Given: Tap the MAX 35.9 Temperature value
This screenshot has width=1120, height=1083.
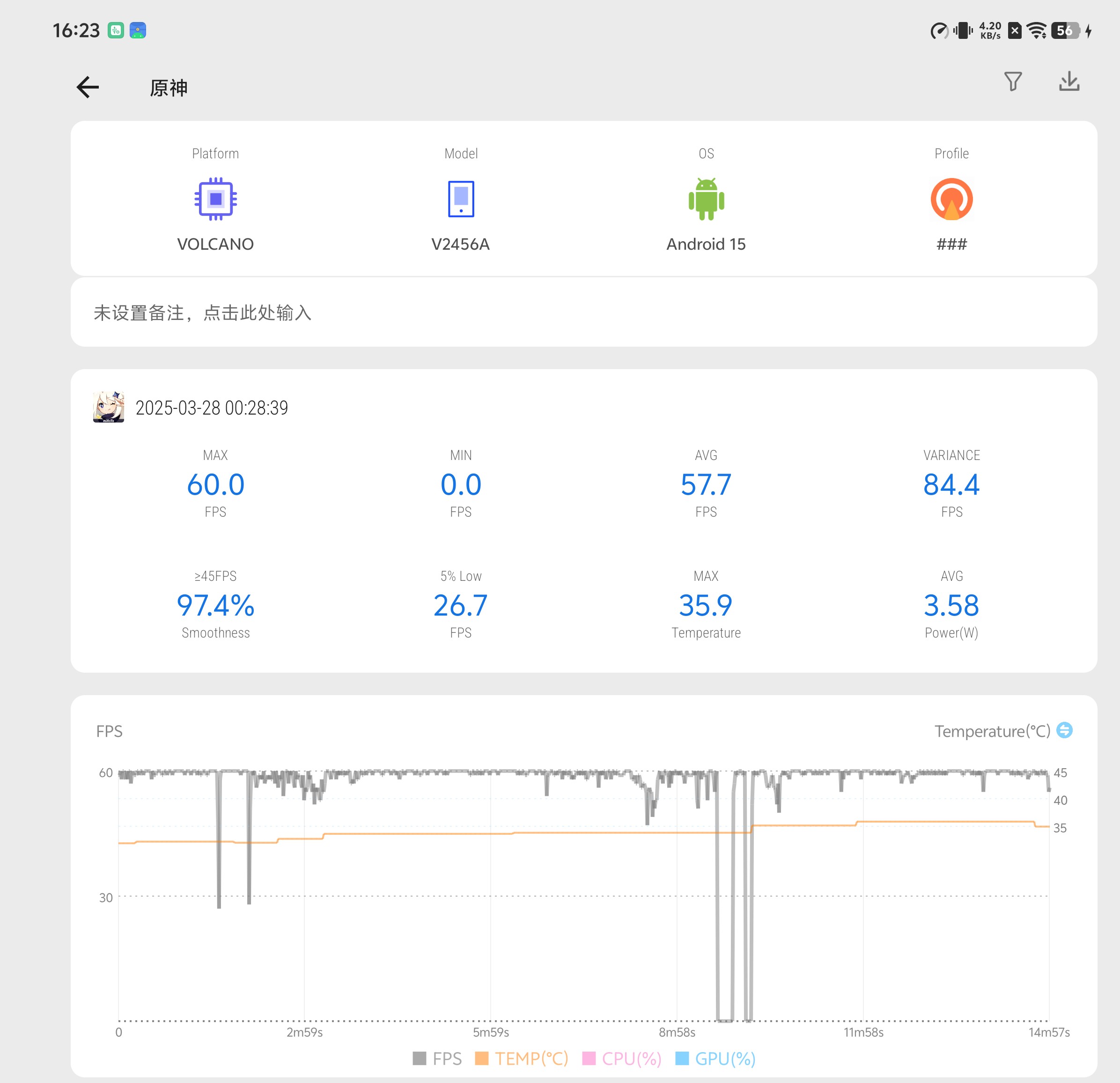Looking at the screenshot, I should click(x=706, y=605).
